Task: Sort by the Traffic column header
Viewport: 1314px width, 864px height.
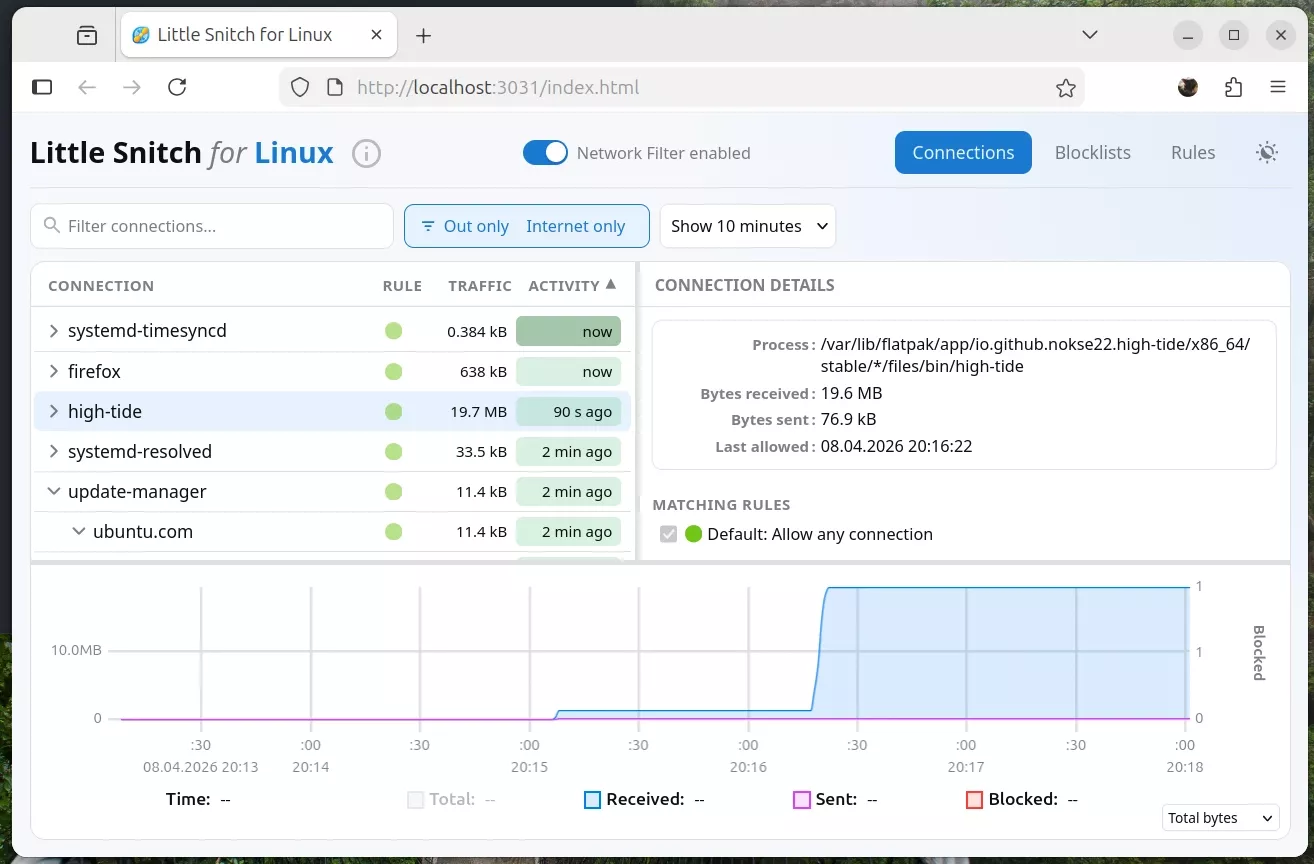Action: coord(480,286)
